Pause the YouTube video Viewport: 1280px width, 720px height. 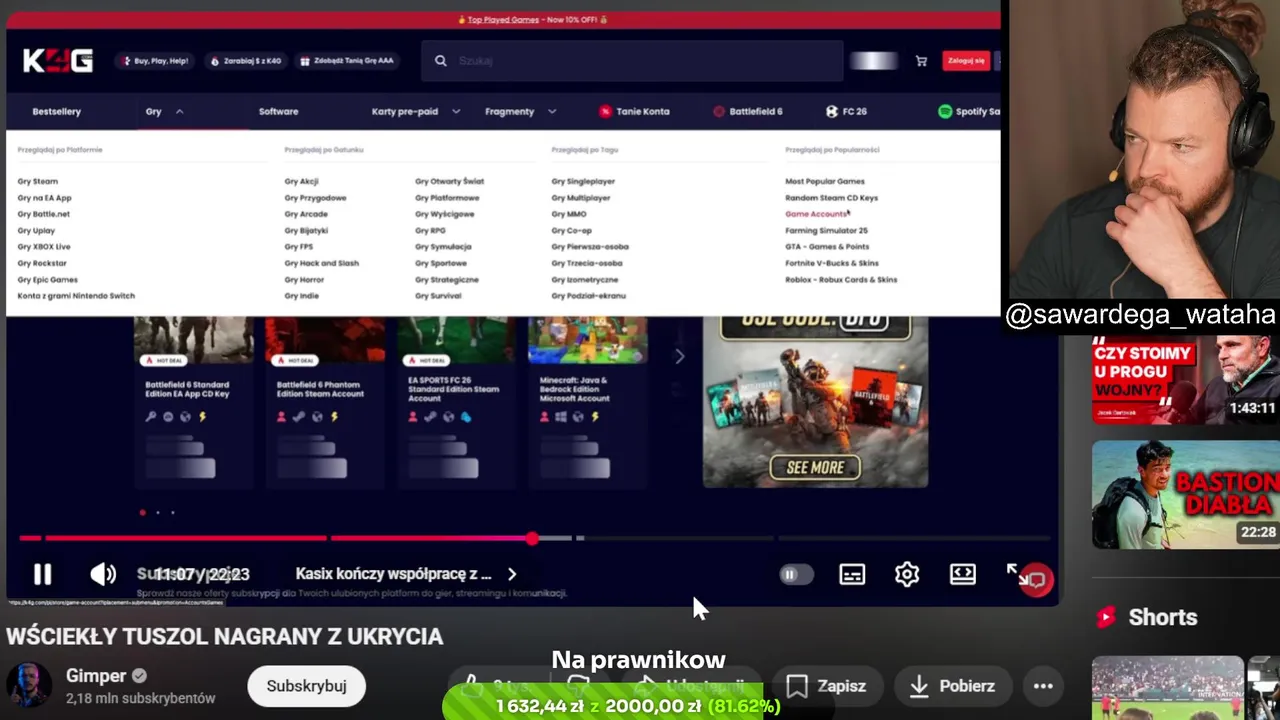point(42,574)
